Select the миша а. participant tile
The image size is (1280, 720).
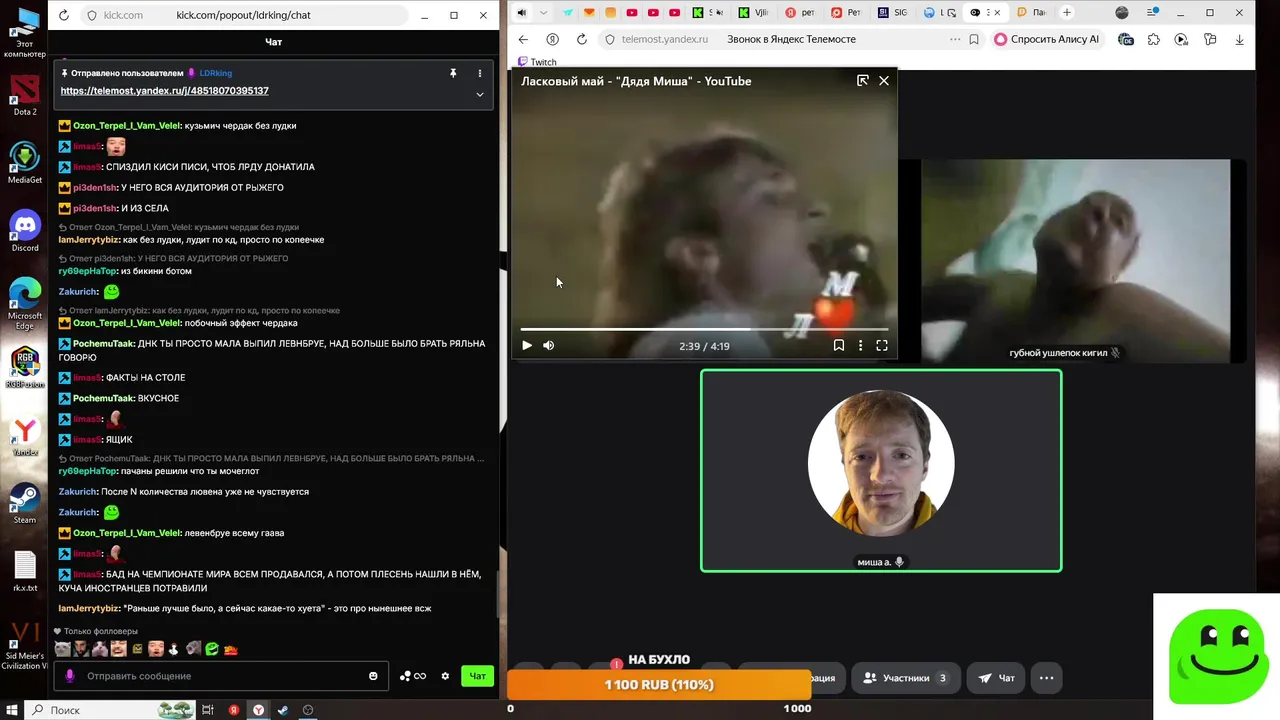point(881,471)
